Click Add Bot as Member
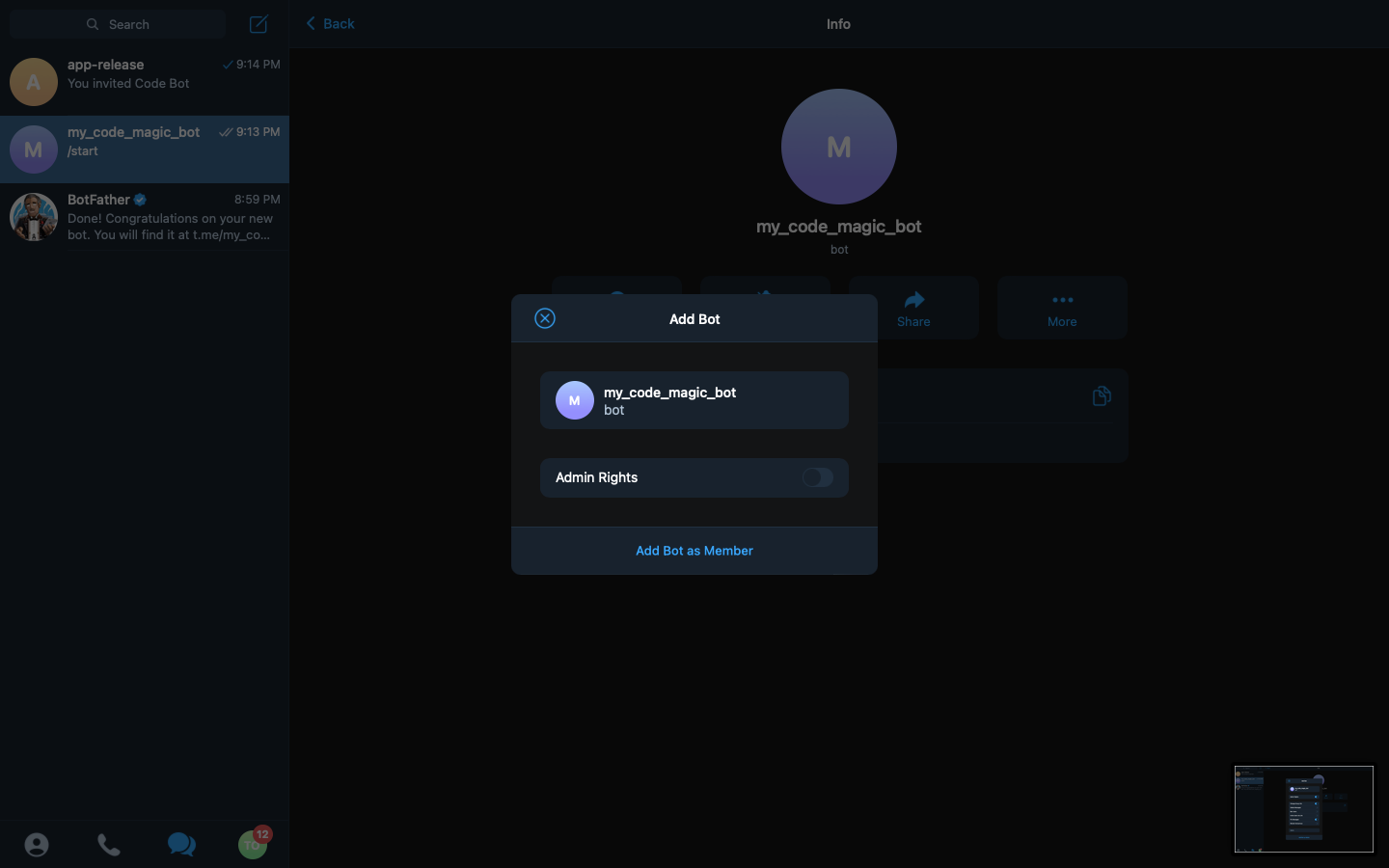Screen dimensions: 1389x868 694,551
